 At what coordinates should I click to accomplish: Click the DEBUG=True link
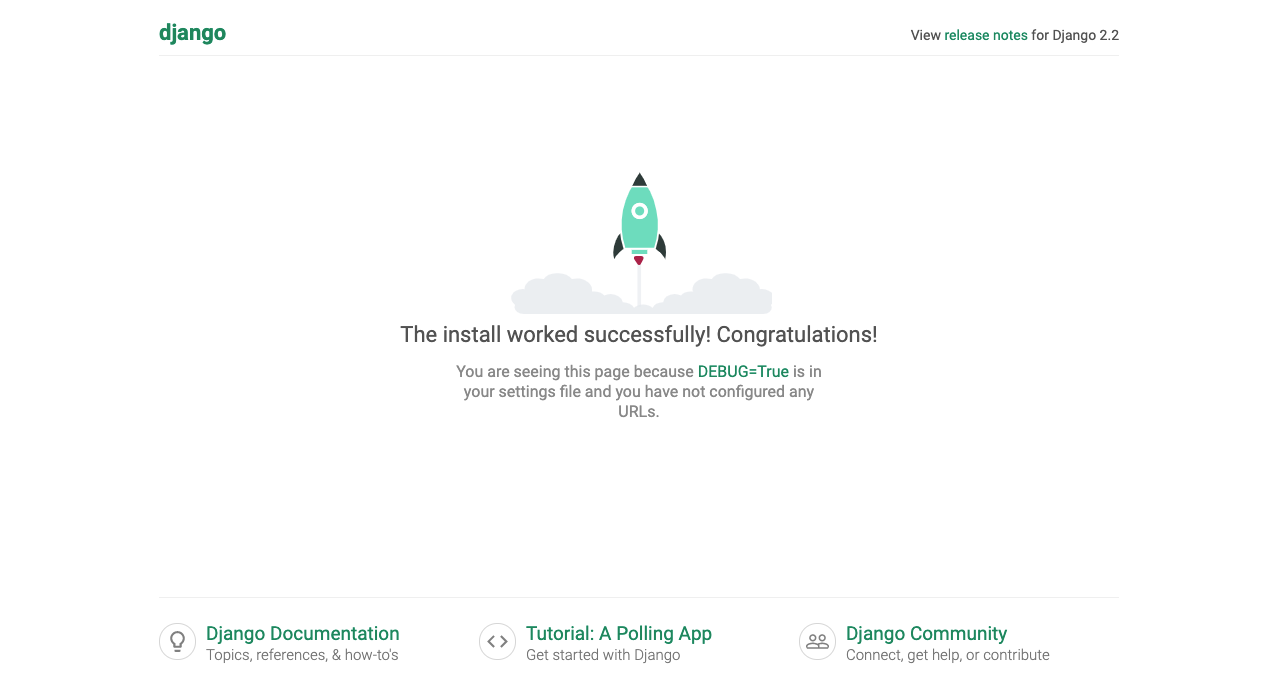pos(743,371)
